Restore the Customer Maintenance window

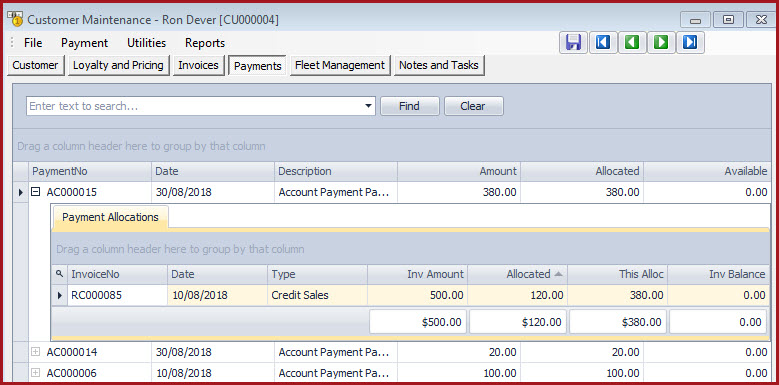click(x=728, y=20)
